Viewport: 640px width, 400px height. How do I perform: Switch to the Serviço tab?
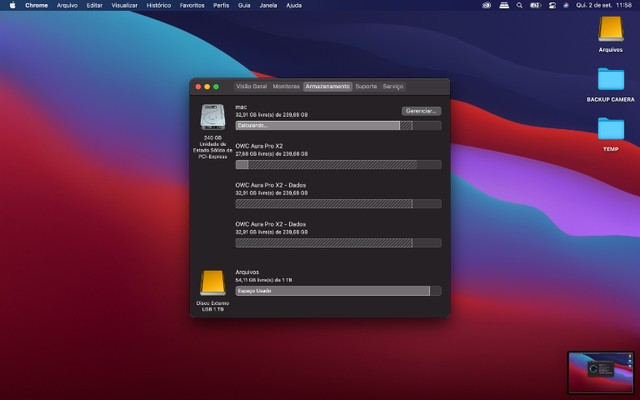pyautogui.click(x=393, y=87)
